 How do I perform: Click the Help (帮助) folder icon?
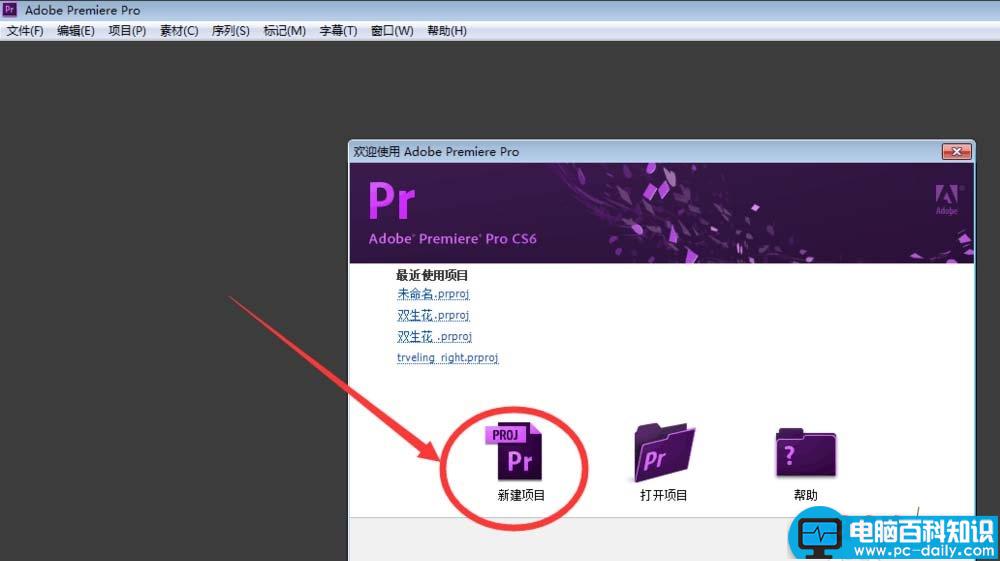pyautogui.click(x=805, y=453)
